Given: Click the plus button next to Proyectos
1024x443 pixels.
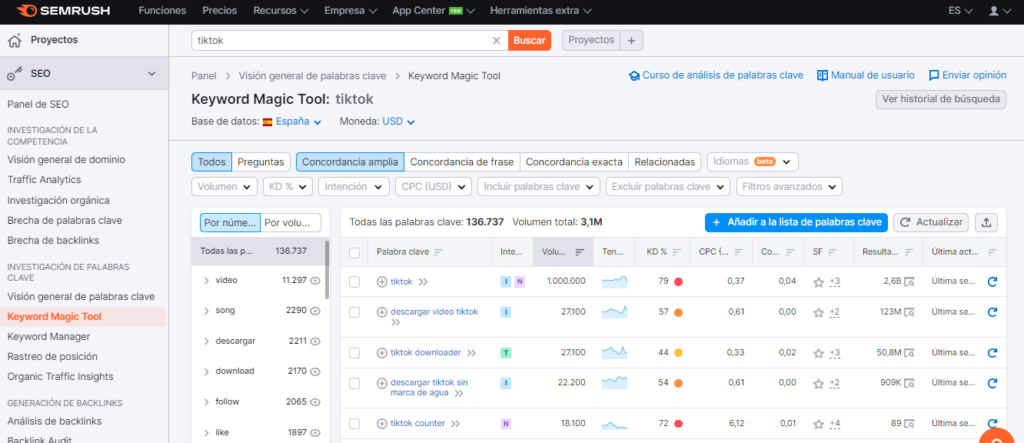Looking at the screenshot, I should 631,41.
